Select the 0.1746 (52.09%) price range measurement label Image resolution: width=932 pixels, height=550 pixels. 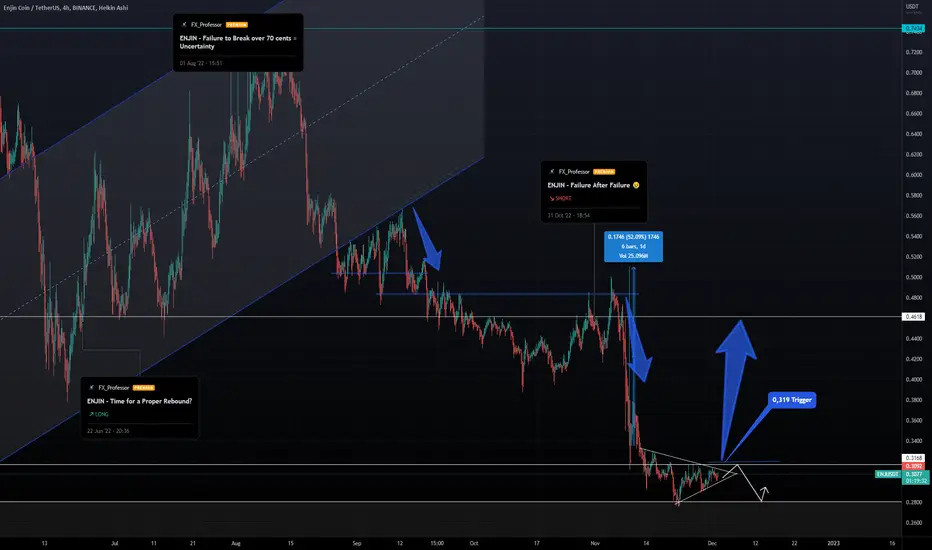tap(633, 246)
